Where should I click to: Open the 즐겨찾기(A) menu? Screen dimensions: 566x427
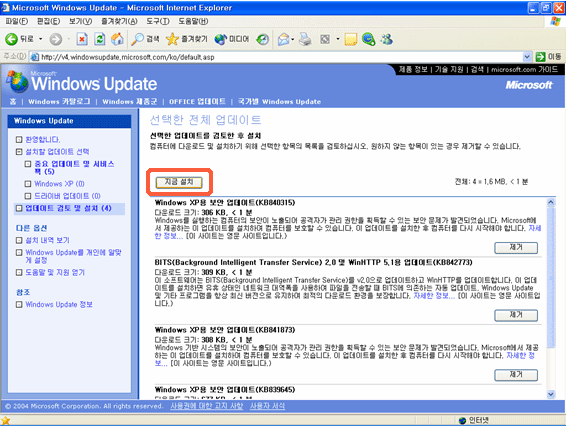[x=119, y=21]
